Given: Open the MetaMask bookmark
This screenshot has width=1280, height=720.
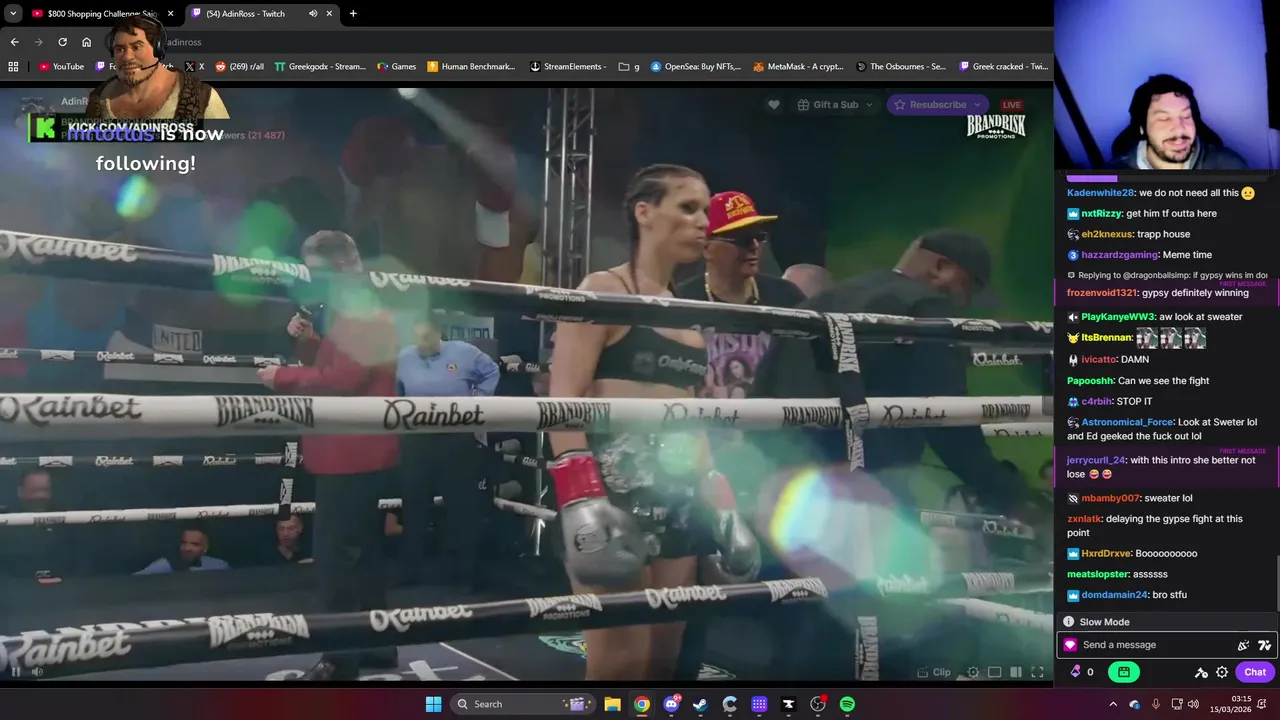Looking at the screenshot, I should 799,66.
